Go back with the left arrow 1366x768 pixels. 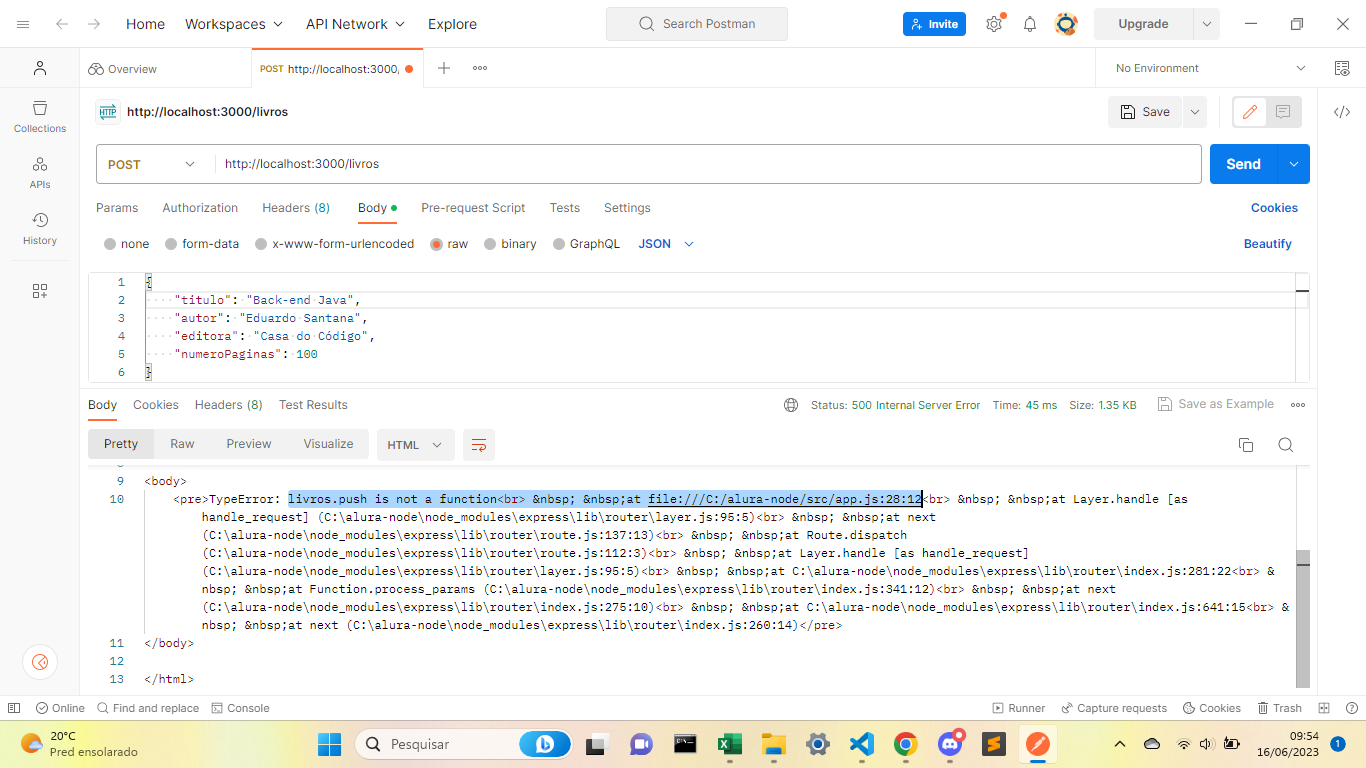[x=62, y=24]
